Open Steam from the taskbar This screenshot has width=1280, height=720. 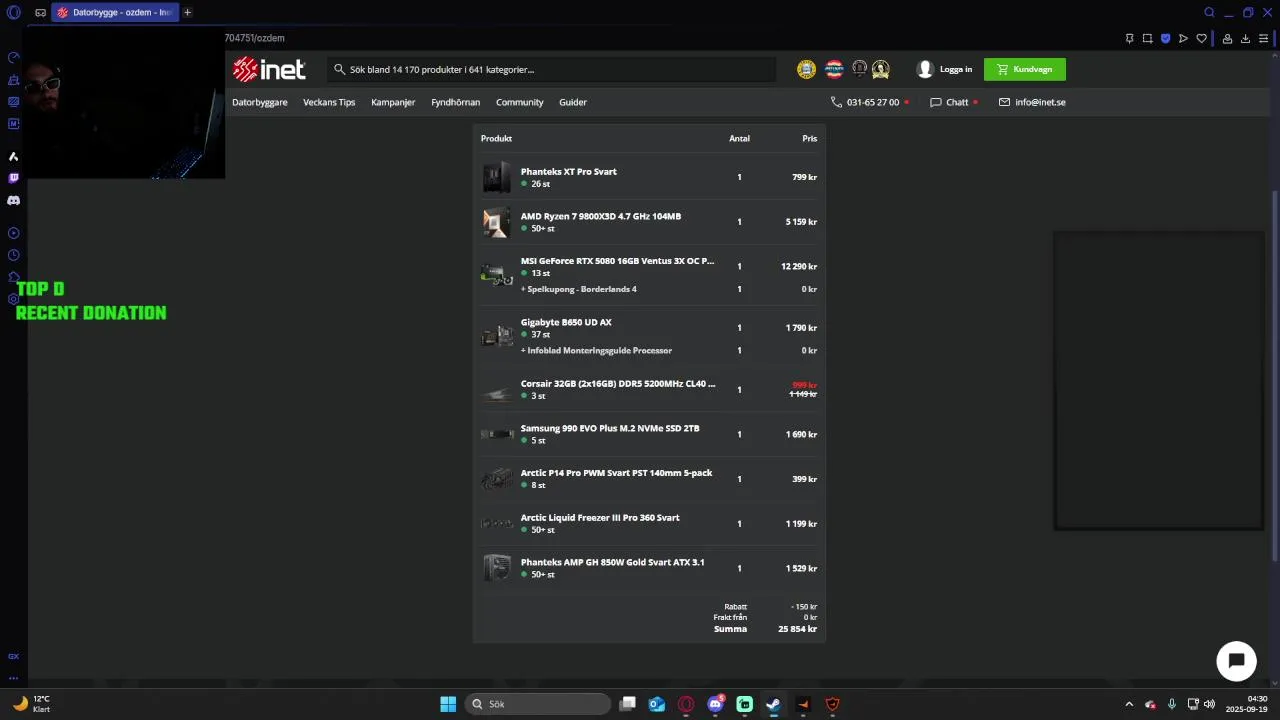click(x=774, y=704)
